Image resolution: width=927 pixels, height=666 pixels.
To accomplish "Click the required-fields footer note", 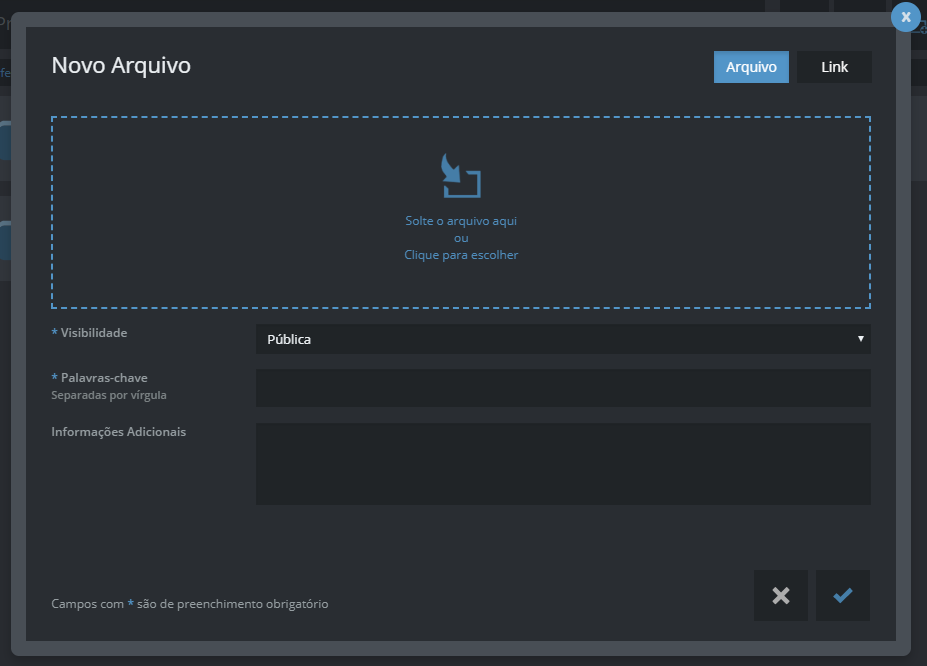I will click(x=189, y=604).
